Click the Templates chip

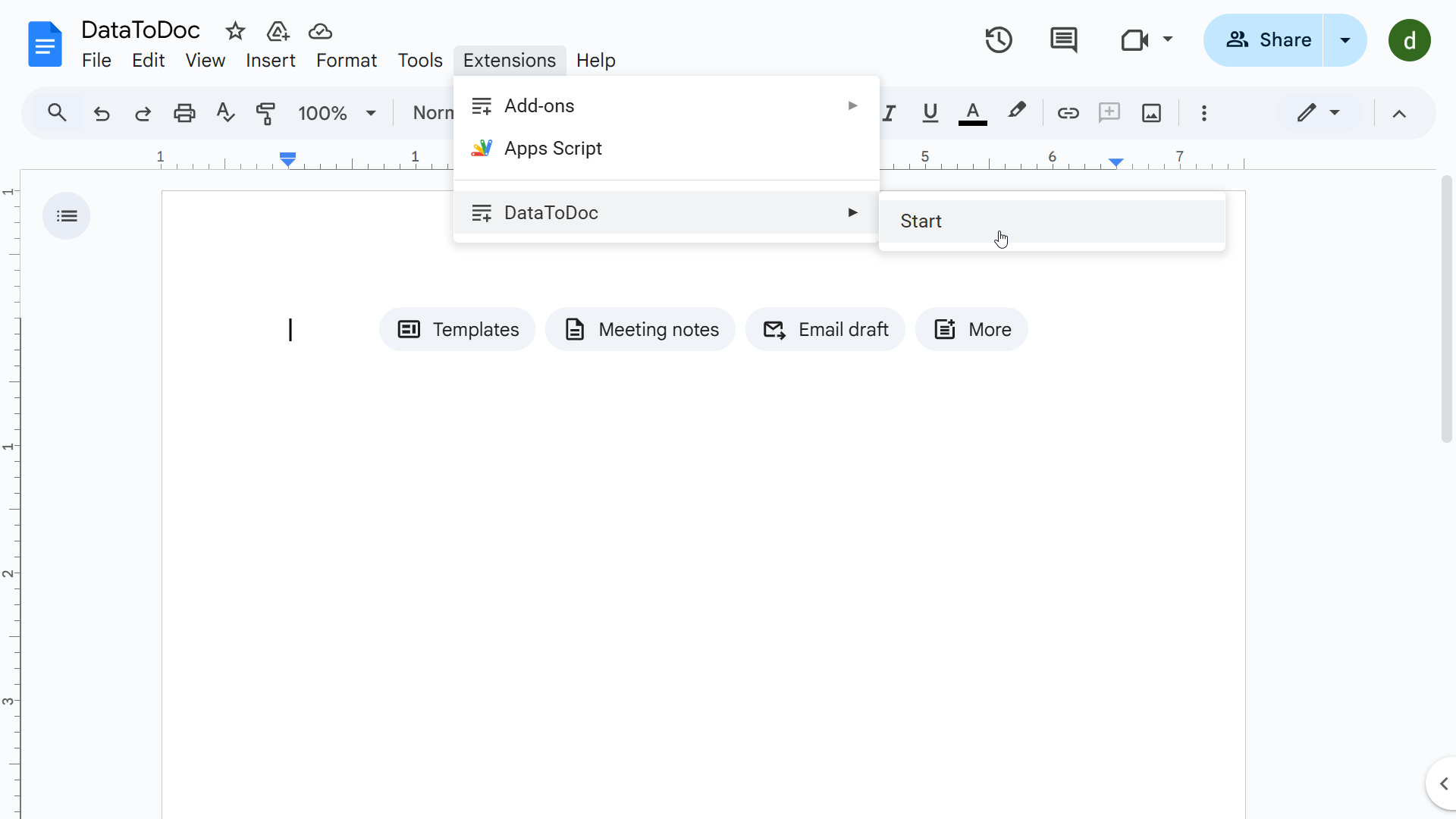coord(457,330)
